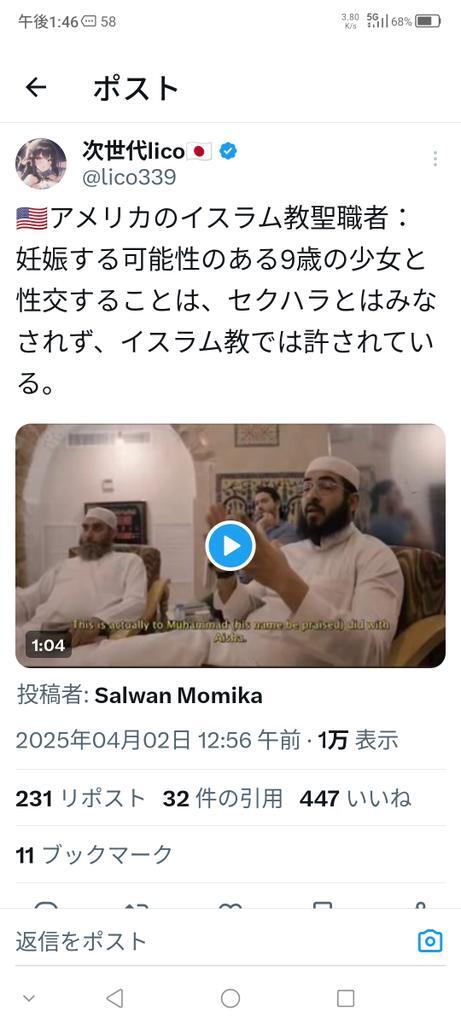This screenshot has height=1024, width=461.
Task: Tap the 次世代lico display name
Action: coord(133,152)
